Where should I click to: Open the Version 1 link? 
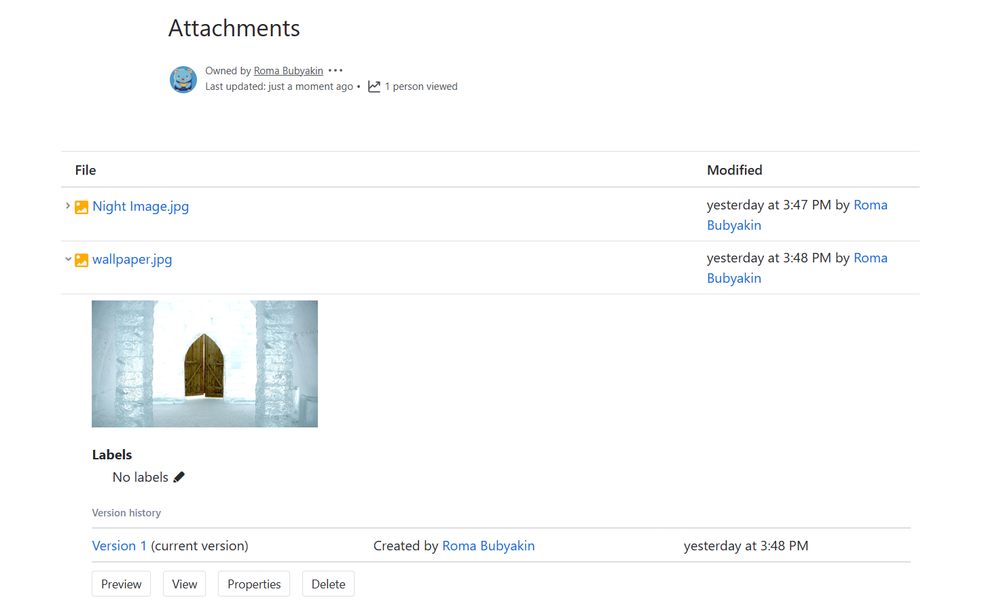119,545
